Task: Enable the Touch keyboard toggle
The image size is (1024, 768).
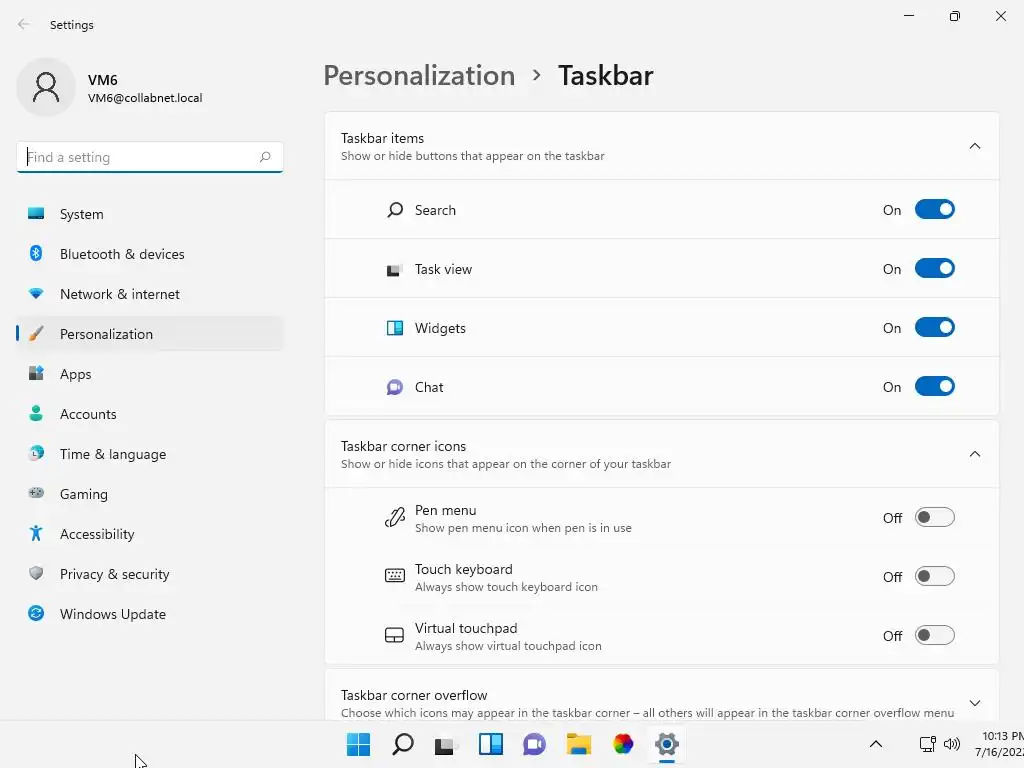Action: [935, 576]
